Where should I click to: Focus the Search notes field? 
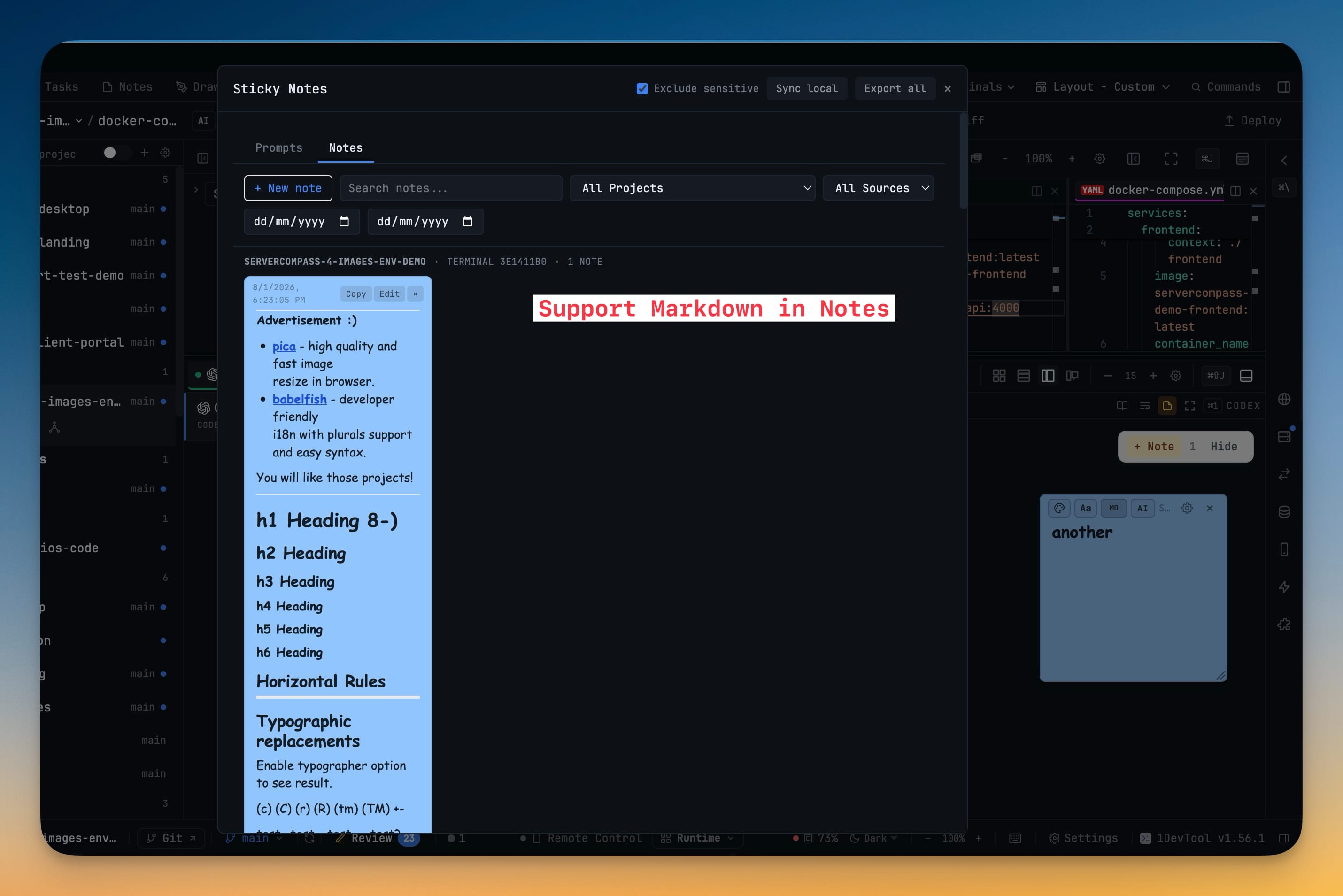pos(451,188)
